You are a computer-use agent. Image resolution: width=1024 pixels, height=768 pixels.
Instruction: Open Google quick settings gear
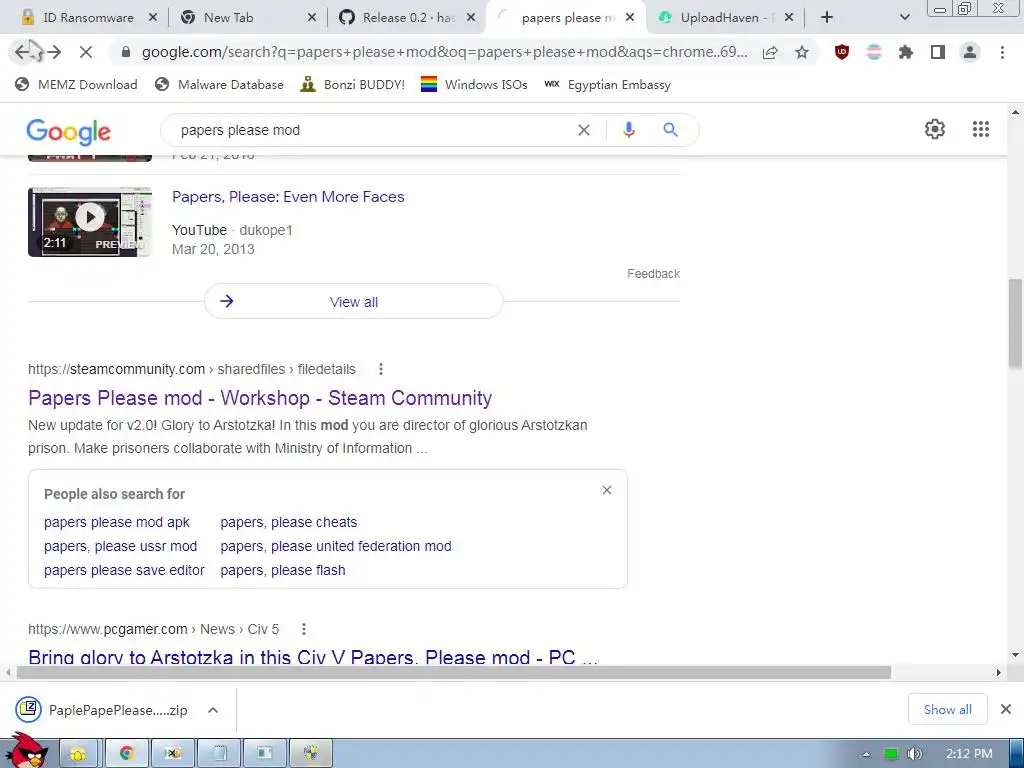pos(935,129)
